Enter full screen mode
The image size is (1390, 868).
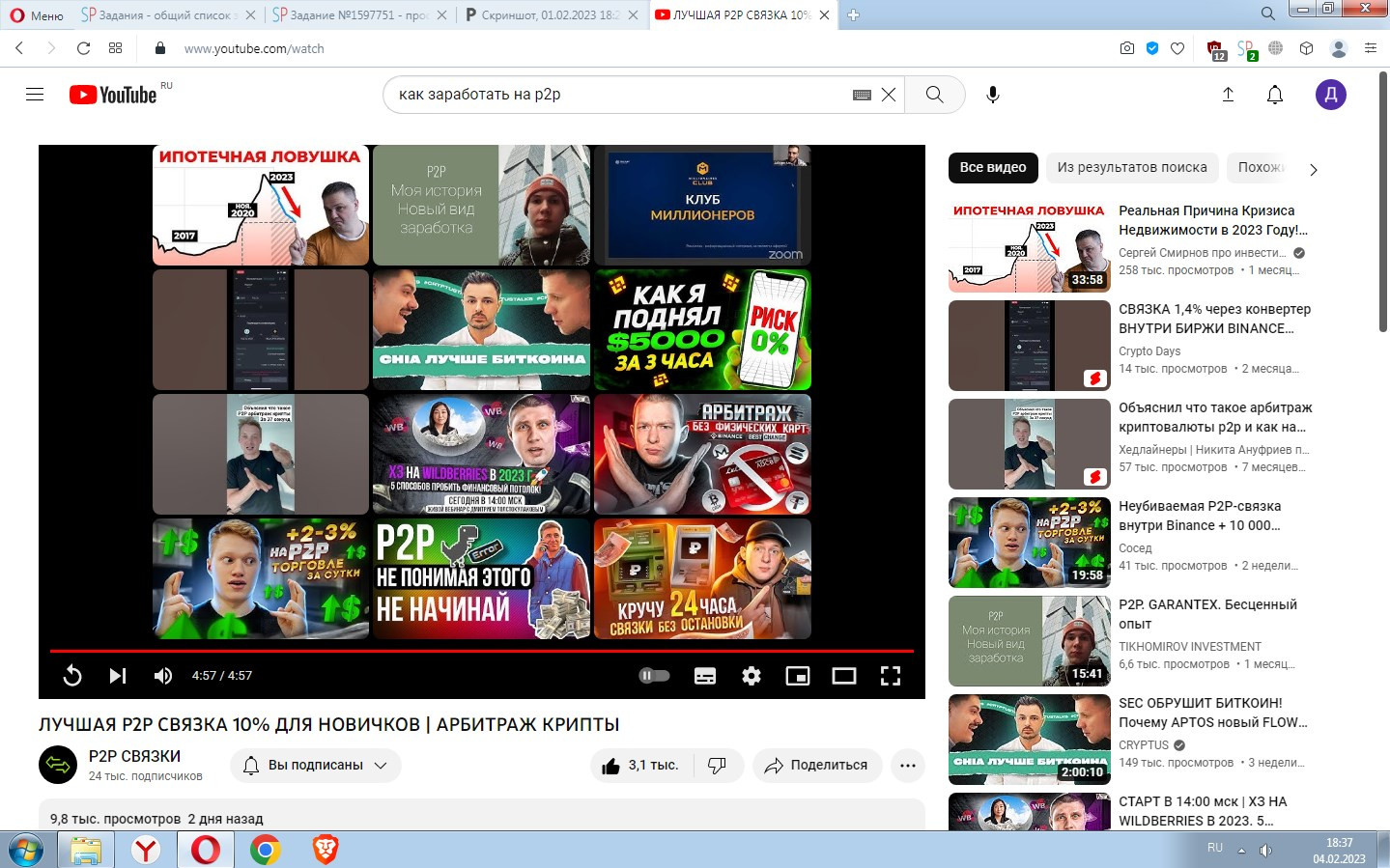[x=891, y=676]
